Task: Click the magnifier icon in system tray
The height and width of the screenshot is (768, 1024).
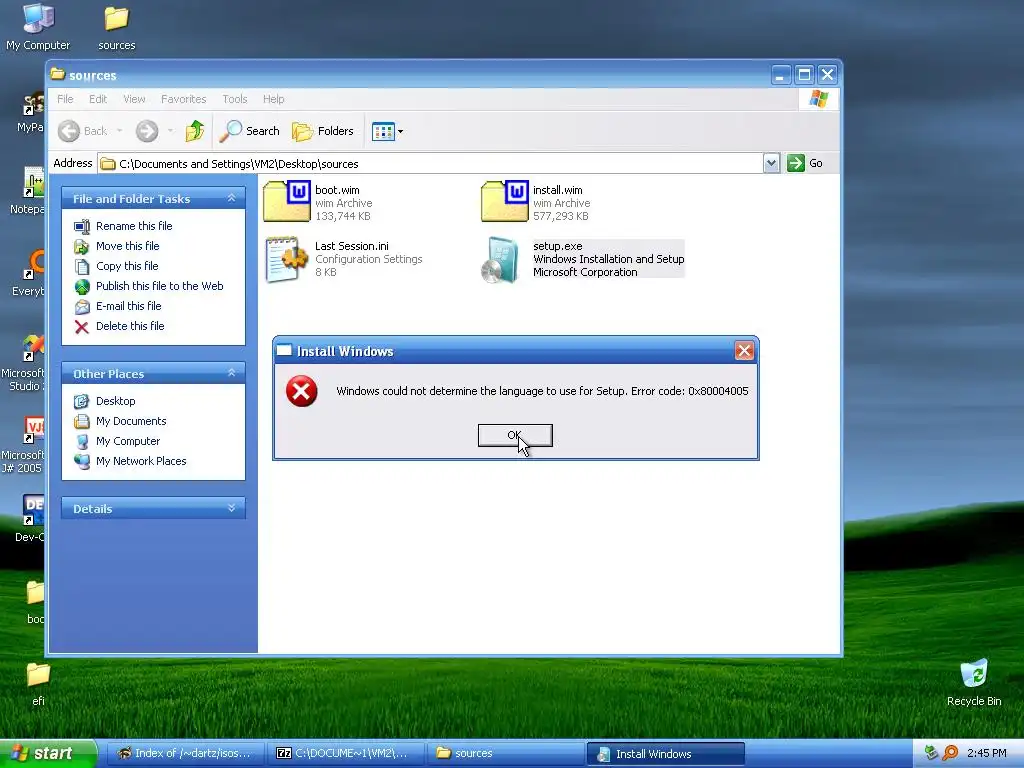Action: pos(950,753)
